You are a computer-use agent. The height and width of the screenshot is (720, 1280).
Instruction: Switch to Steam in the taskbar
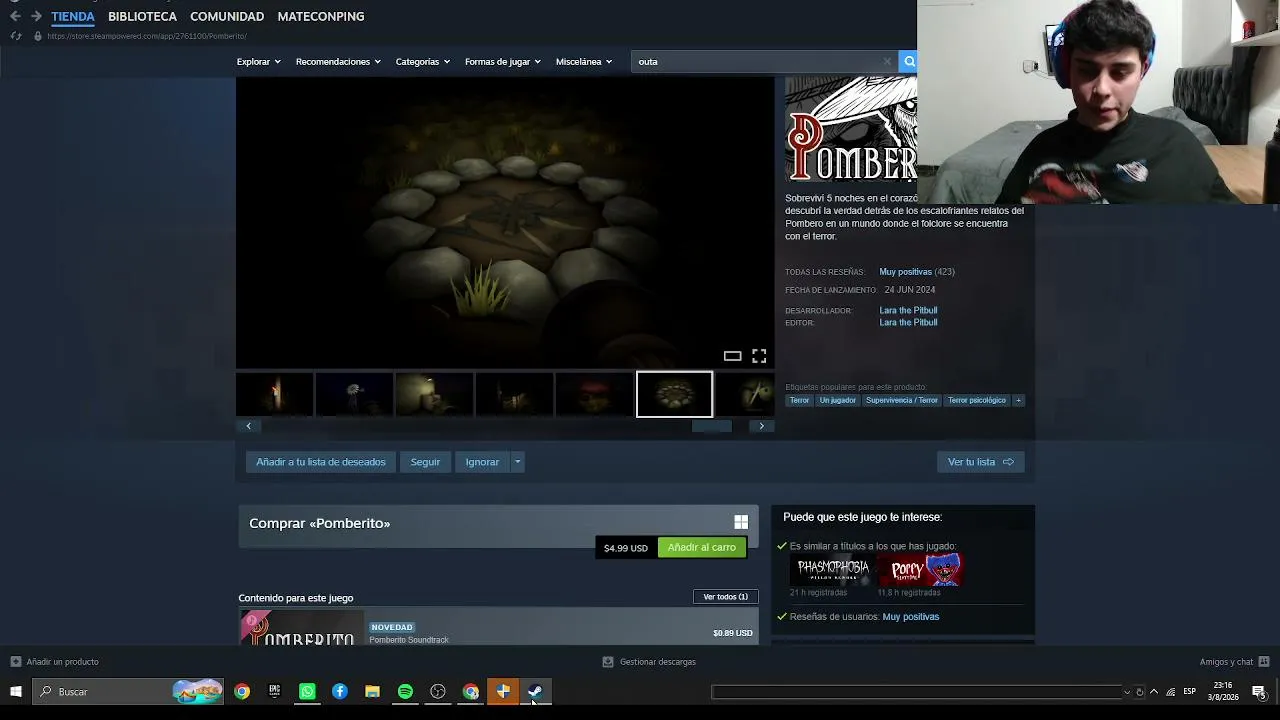(x=536, y=692)
